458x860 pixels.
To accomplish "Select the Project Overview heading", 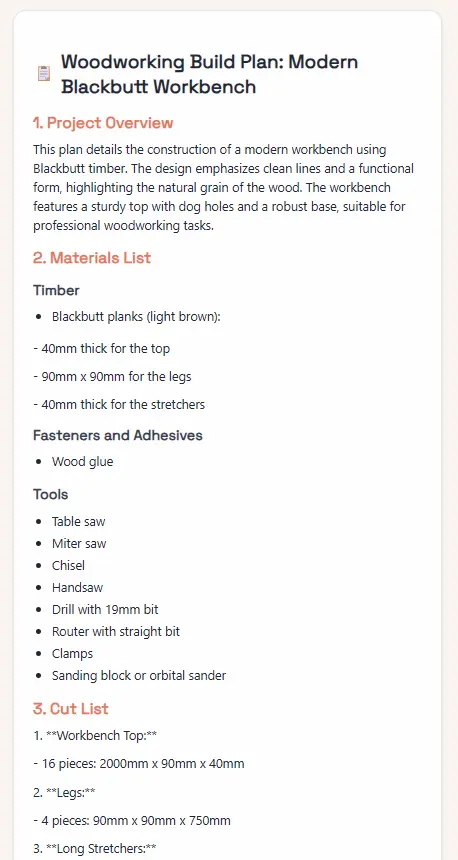I will (103, 122).
